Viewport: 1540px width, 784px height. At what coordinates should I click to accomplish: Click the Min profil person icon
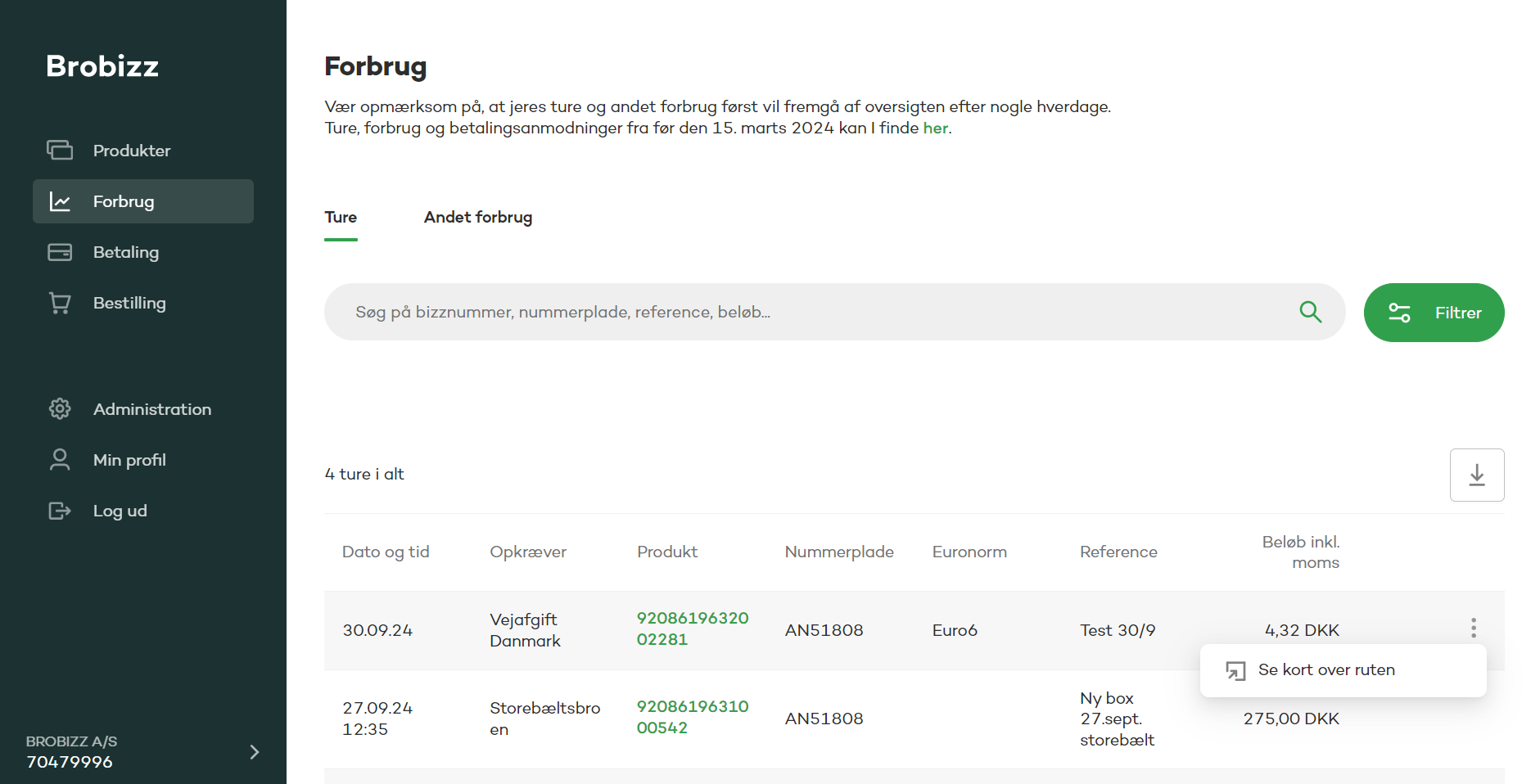pos(60,460)
